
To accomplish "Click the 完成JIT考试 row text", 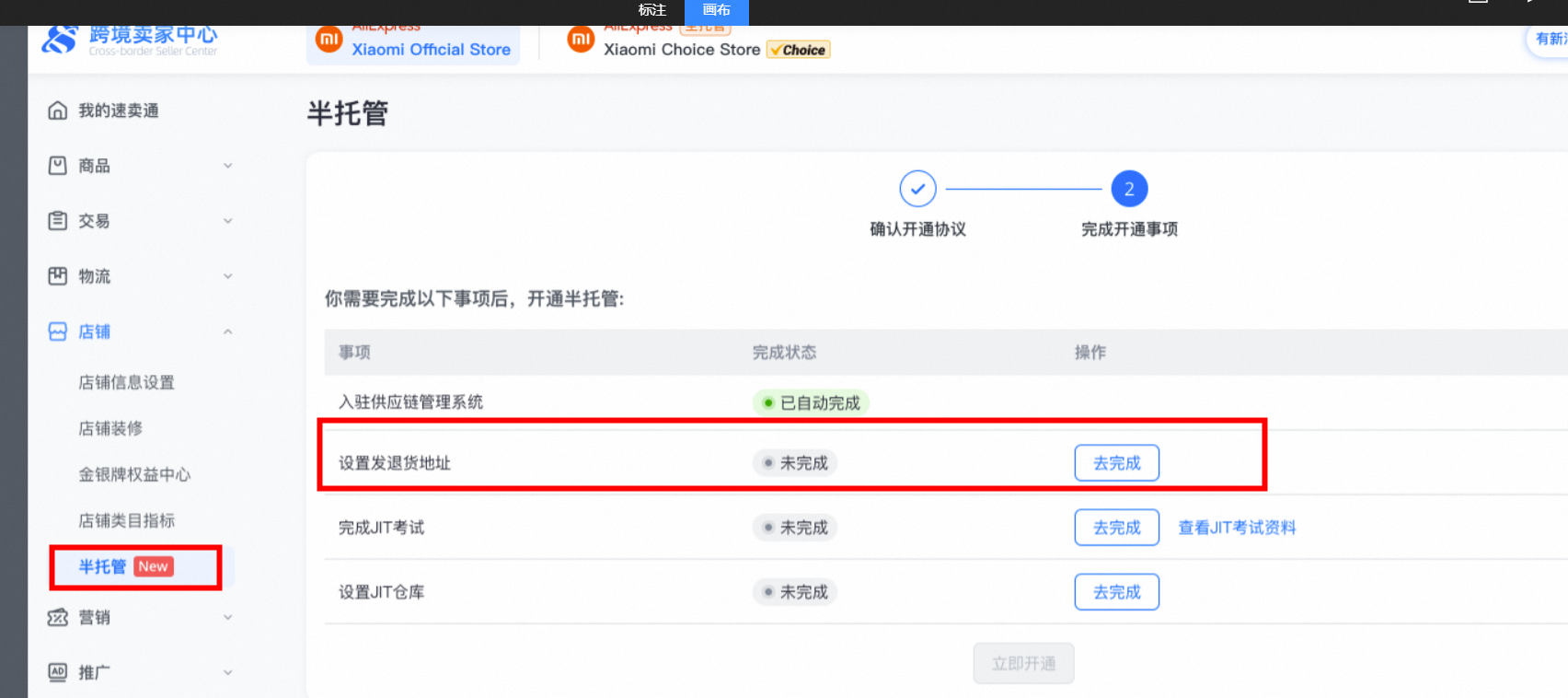I will pyautogui.click(x=381, y=528).
